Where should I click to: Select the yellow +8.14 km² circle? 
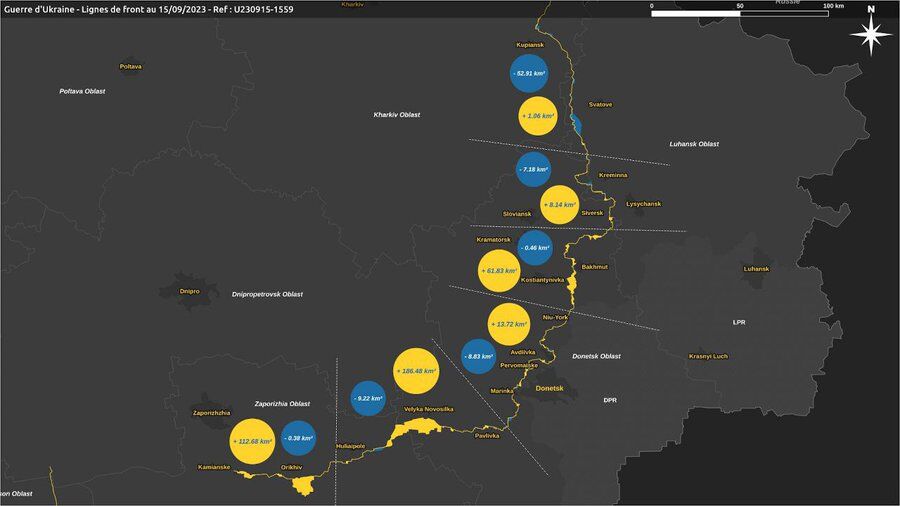coord(559,204)
